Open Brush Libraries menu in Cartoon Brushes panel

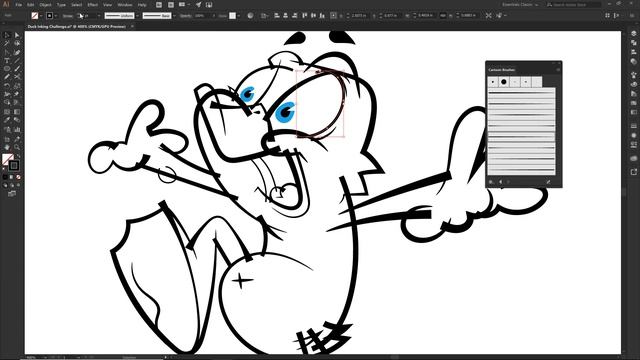click(491, 182)
